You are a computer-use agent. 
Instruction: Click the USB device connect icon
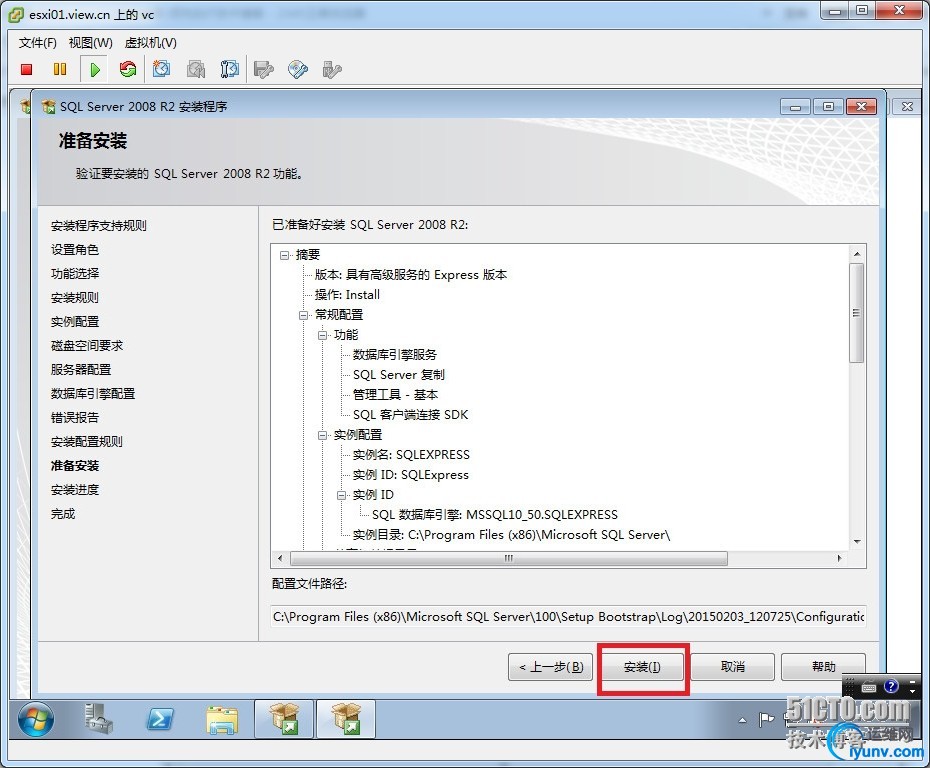pos(332,69)
